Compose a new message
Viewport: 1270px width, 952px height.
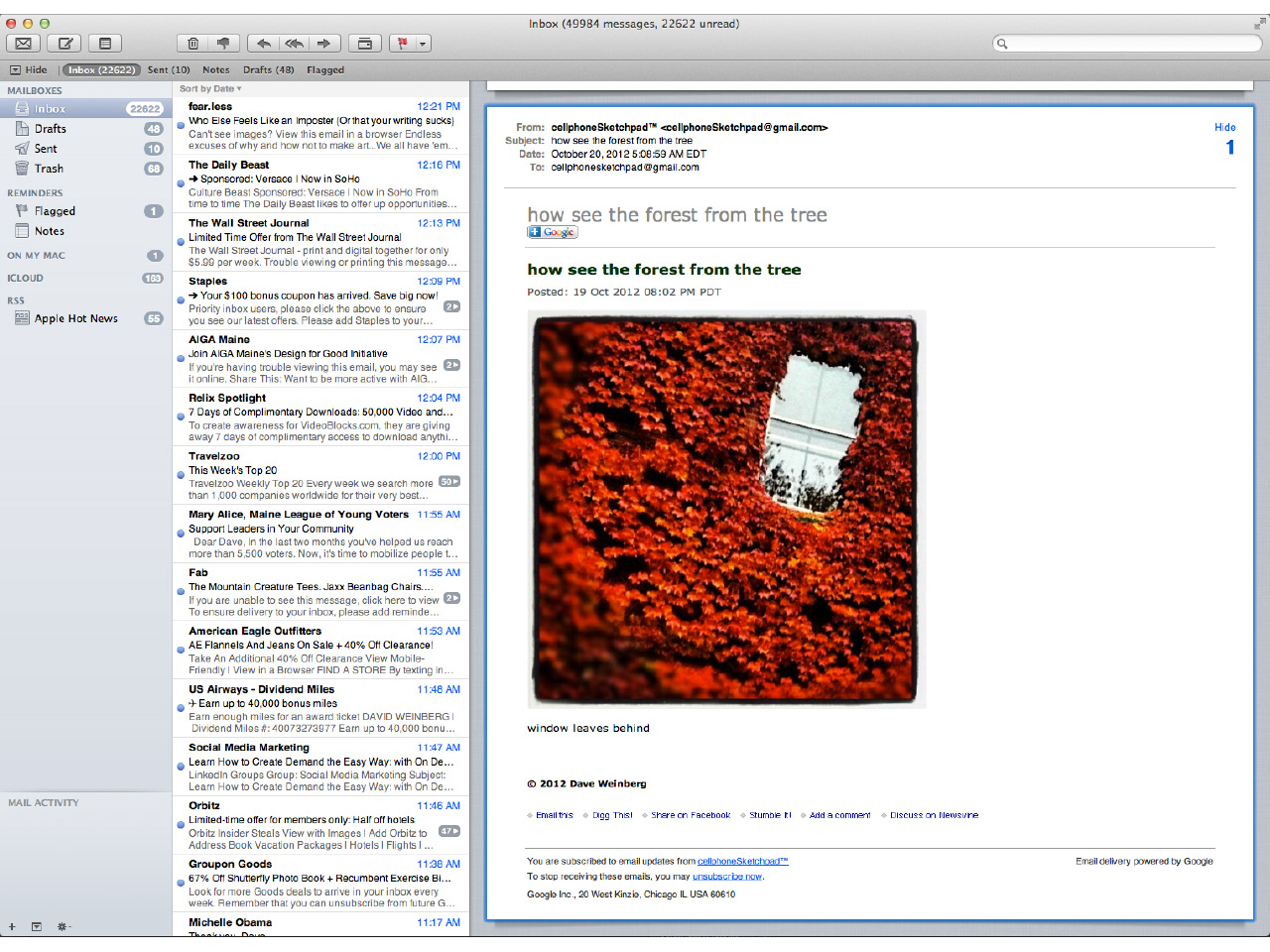click(x=64, y=43)
